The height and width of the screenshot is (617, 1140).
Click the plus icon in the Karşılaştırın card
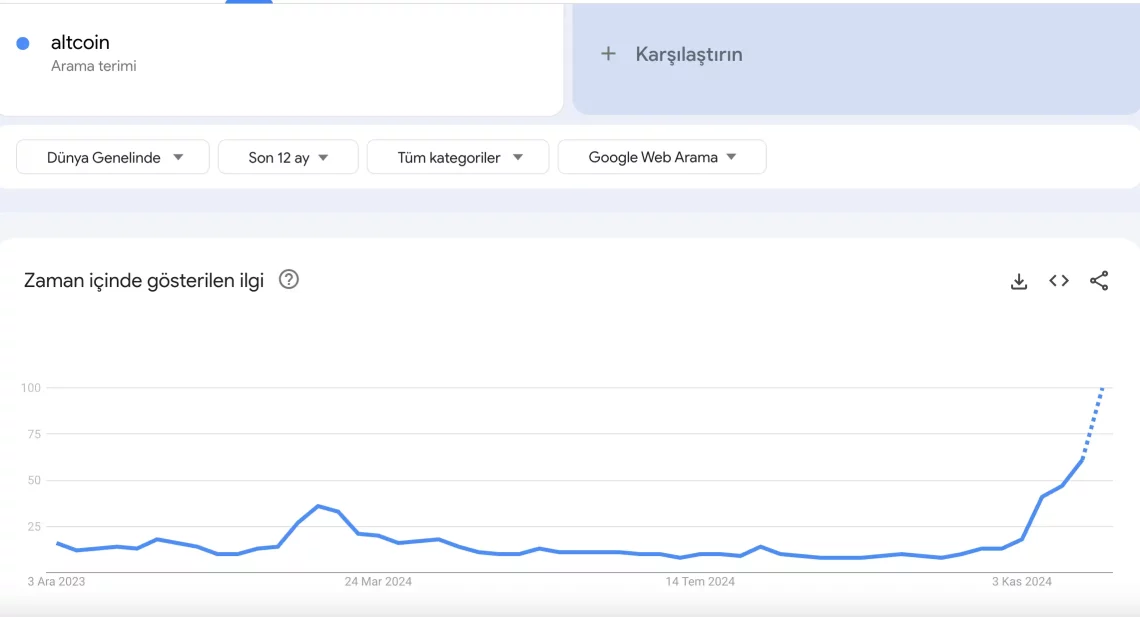pyautogui.click(x=609, y=54)
